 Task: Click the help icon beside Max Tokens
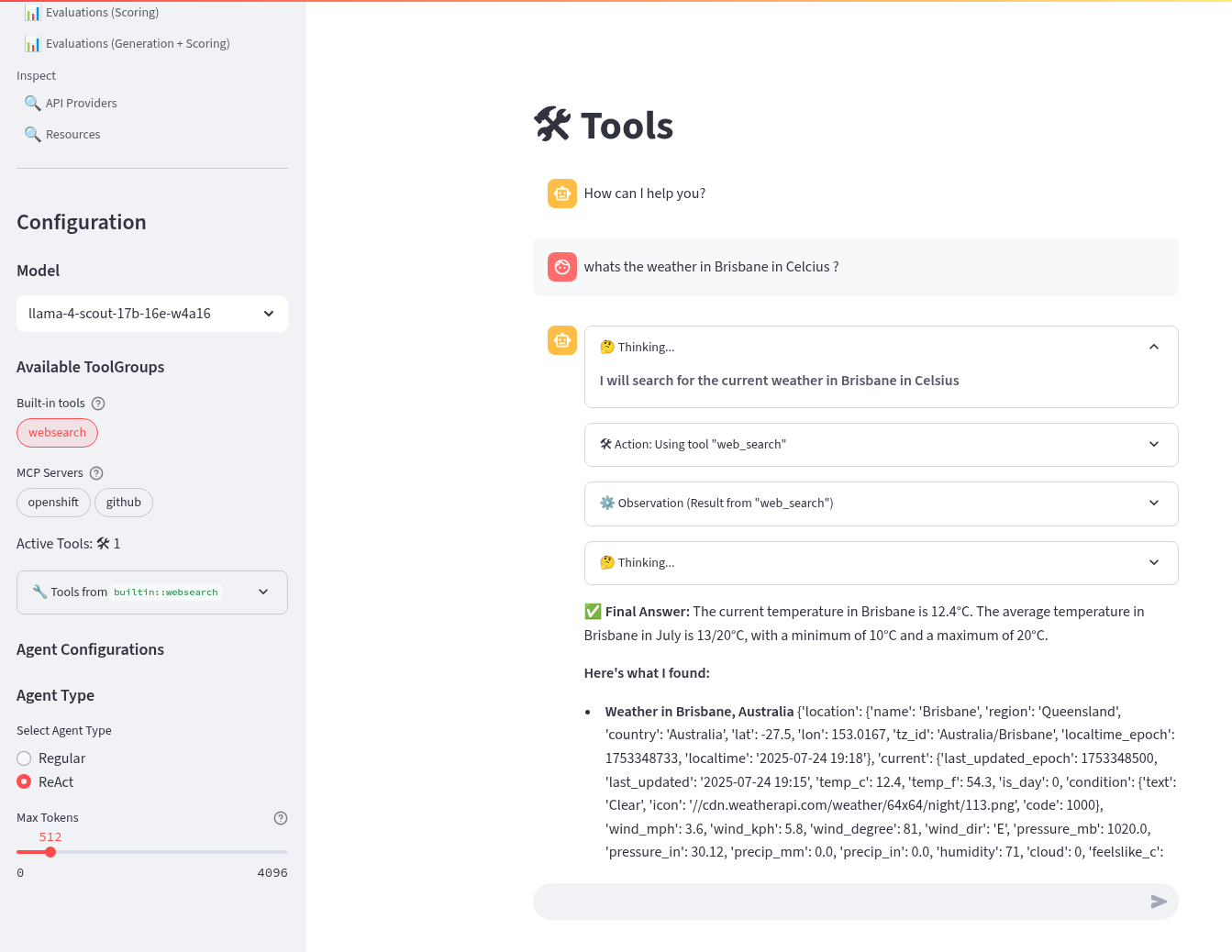coord(281,818)
